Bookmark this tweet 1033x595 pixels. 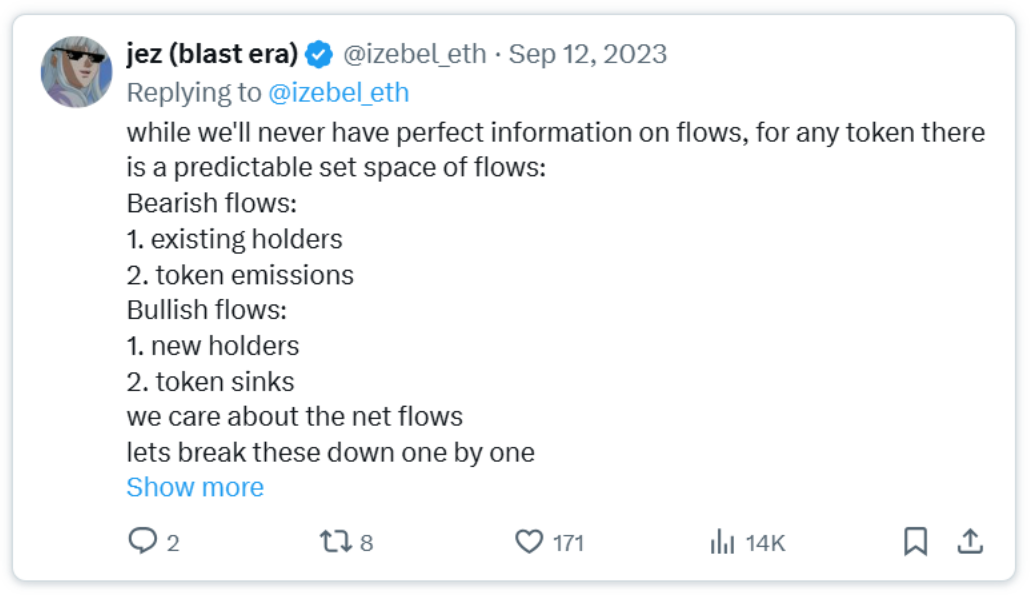pyautogui.click(x=916, y=542)
